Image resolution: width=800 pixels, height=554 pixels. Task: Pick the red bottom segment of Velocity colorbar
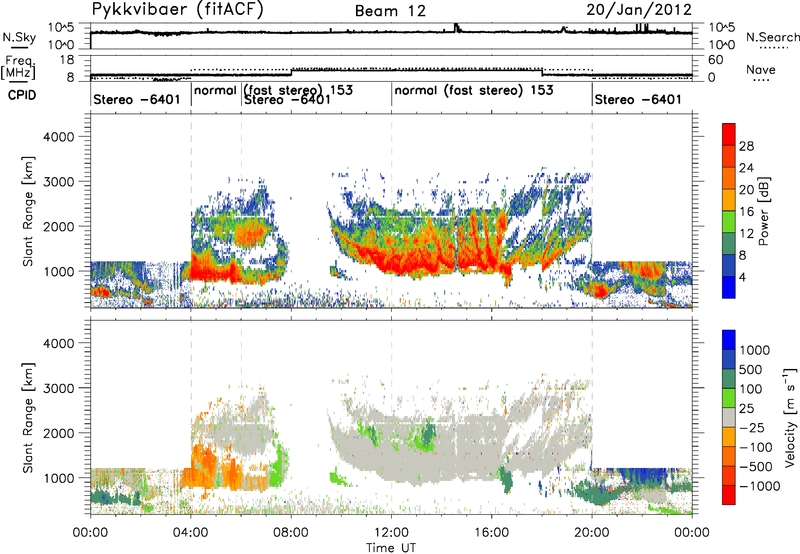729,495
